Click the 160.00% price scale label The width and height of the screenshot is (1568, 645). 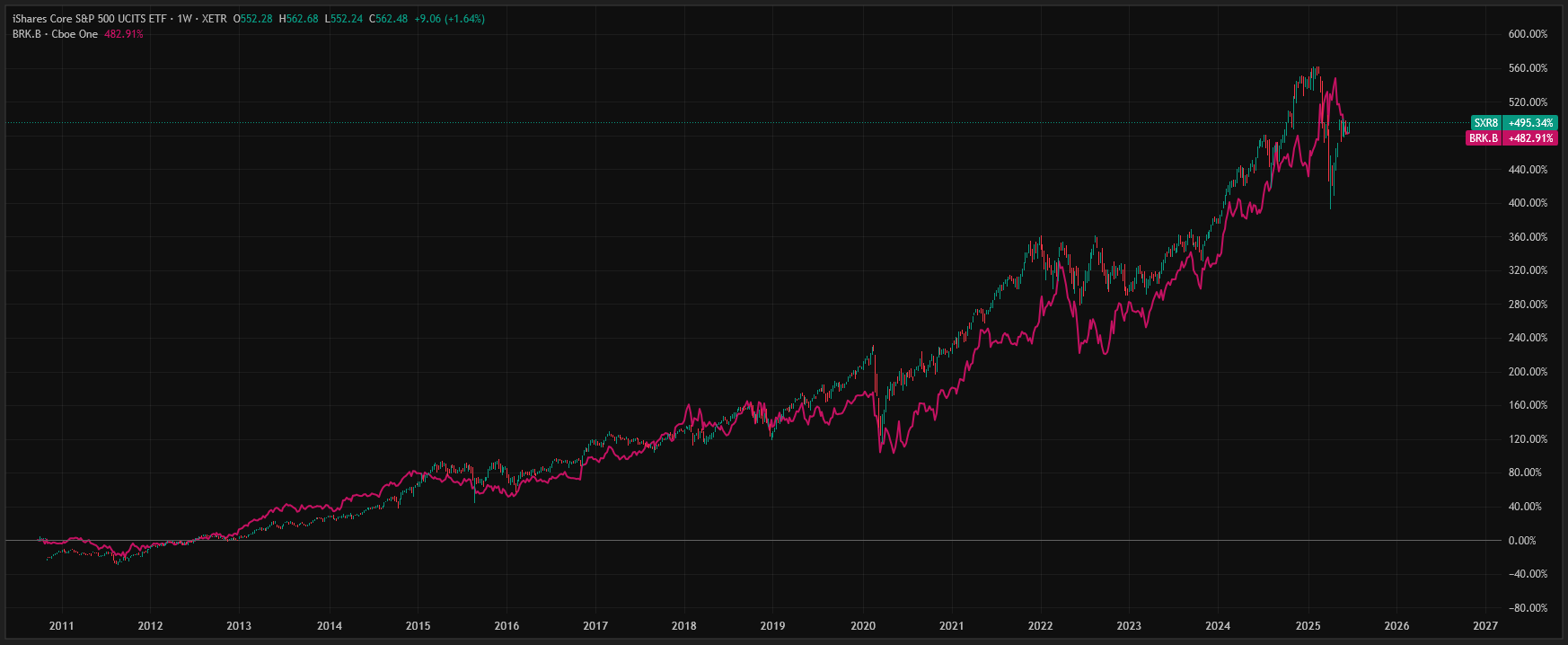[1528, 405]
